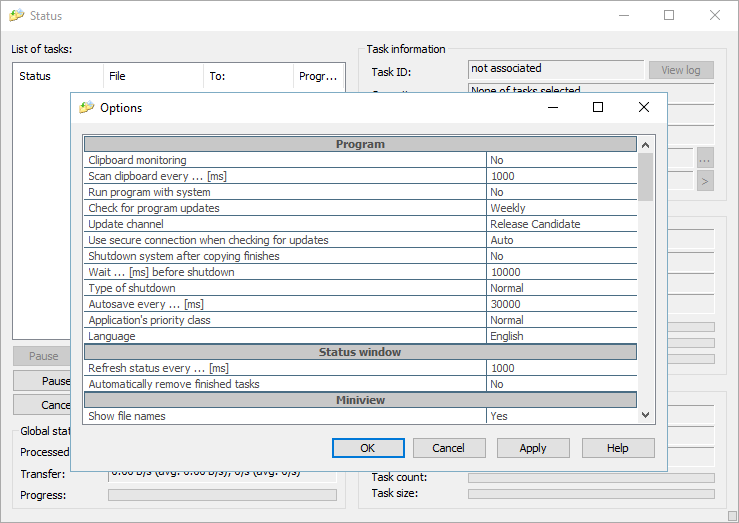Open Check for program updates Weekly dropdown
Screen dimensions: 739x523
[561, 208]
